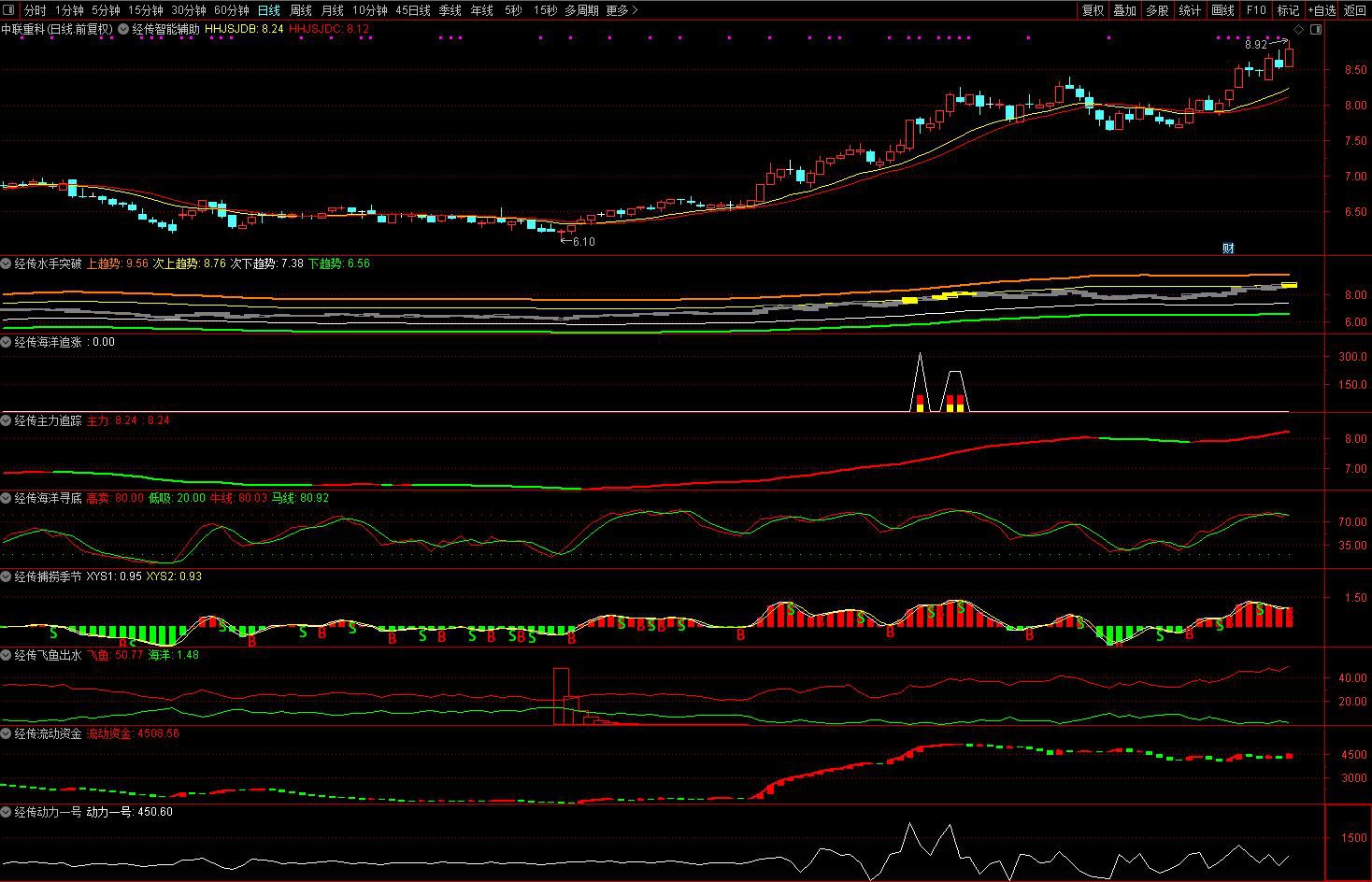
Task: Click 次上趋势: 8.76 label
Action: (190, 263)
